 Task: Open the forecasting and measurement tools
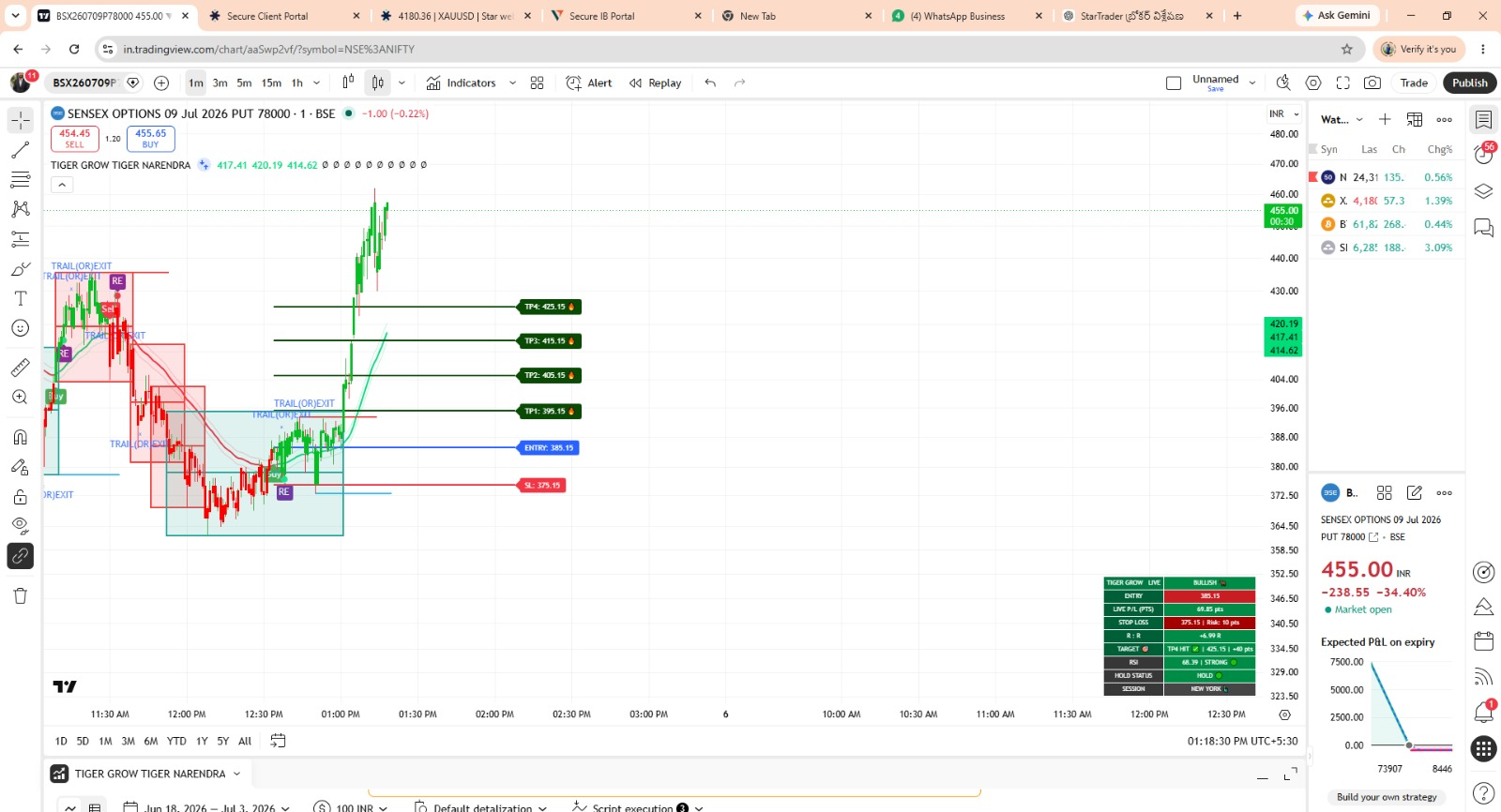pyautogui.click(x=21, y=239)
